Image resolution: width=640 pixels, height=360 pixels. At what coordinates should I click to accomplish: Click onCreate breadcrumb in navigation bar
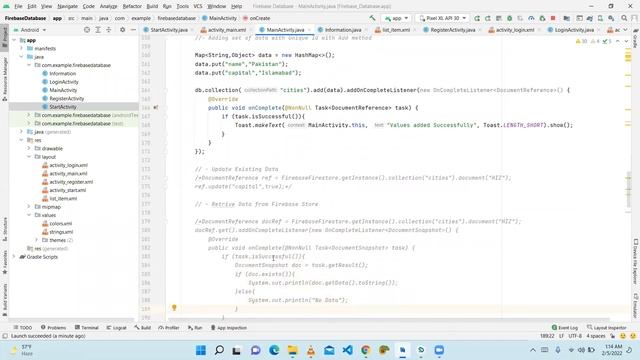[x=256, y=18]
